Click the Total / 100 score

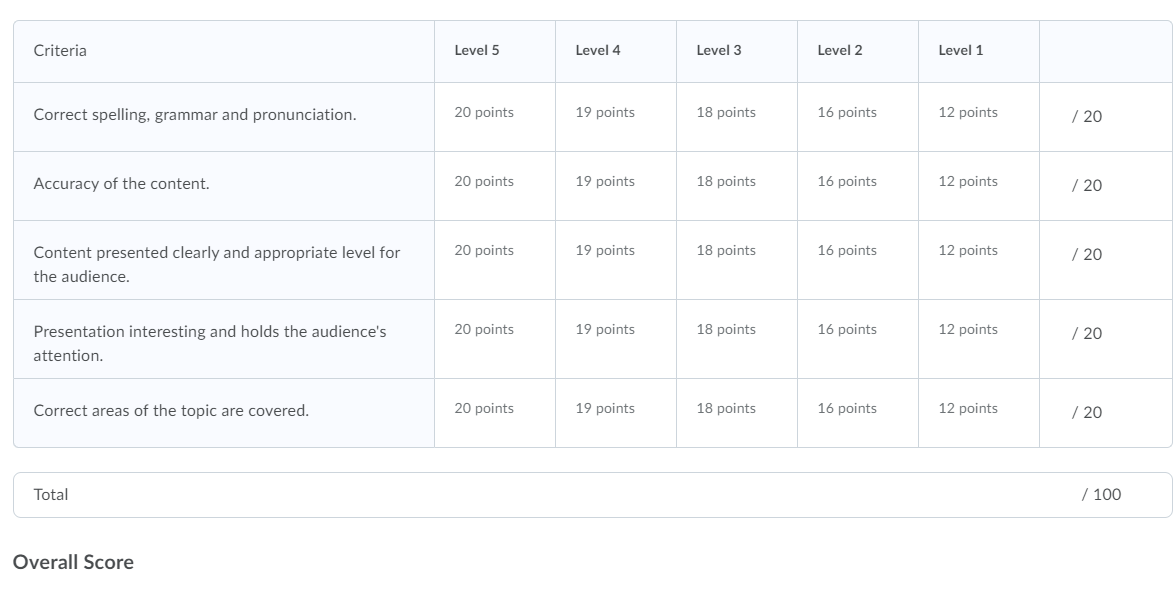point(1101,495)
